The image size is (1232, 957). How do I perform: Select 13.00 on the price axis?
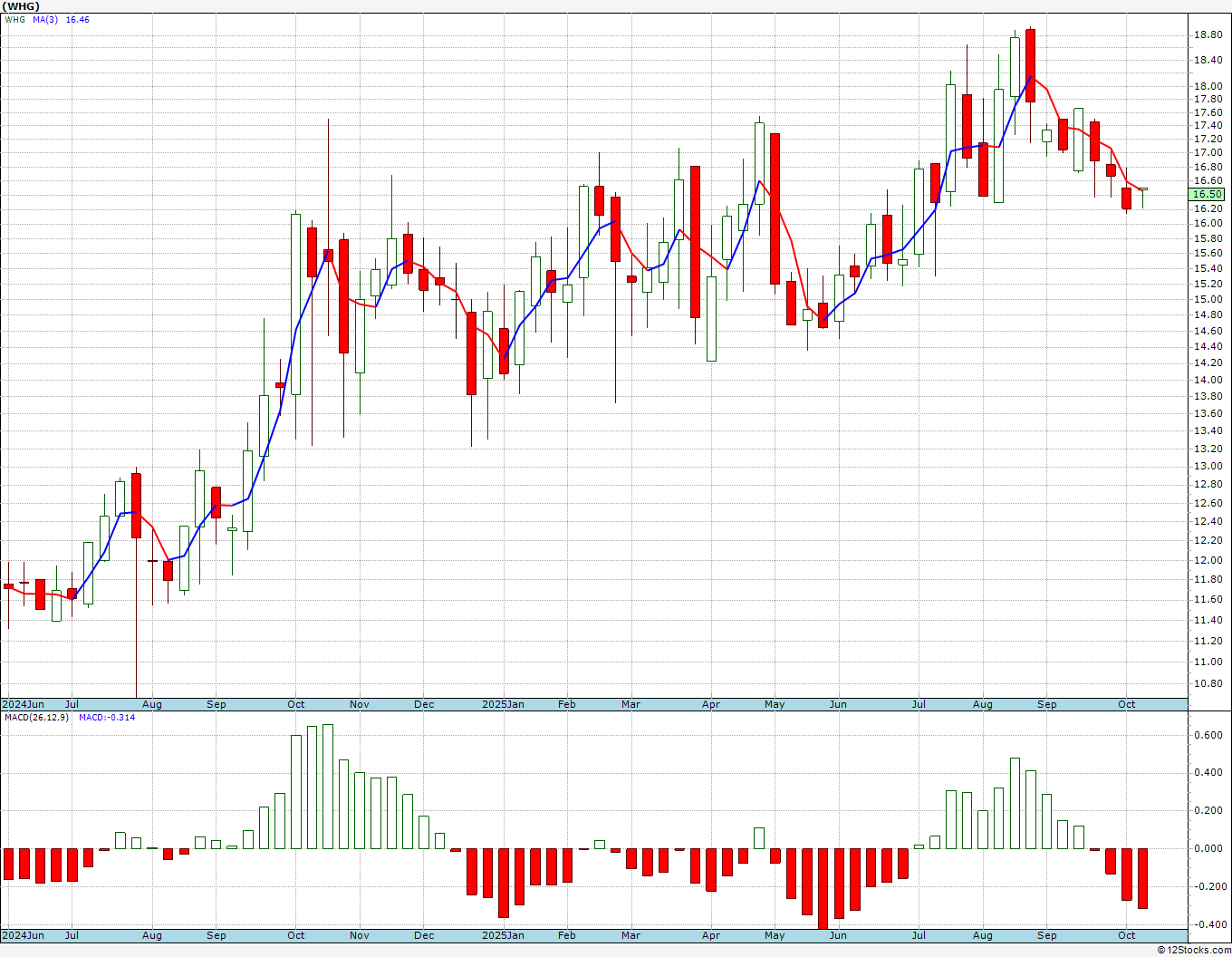[x=1208, y=467]
